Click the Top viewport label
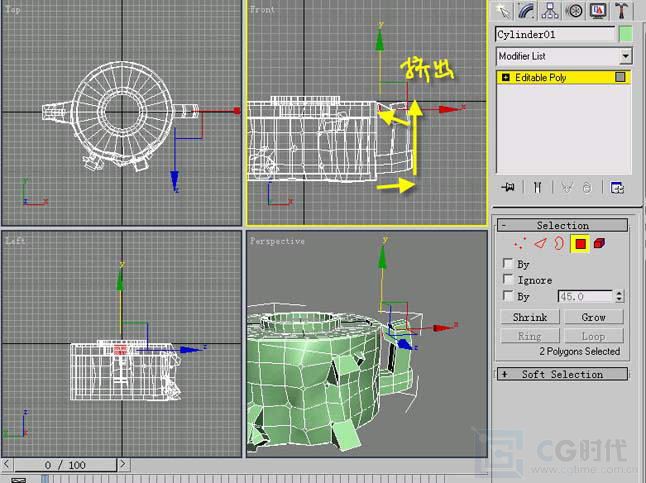Viewport: 646px width, 483px height. (x=13, y=9)
